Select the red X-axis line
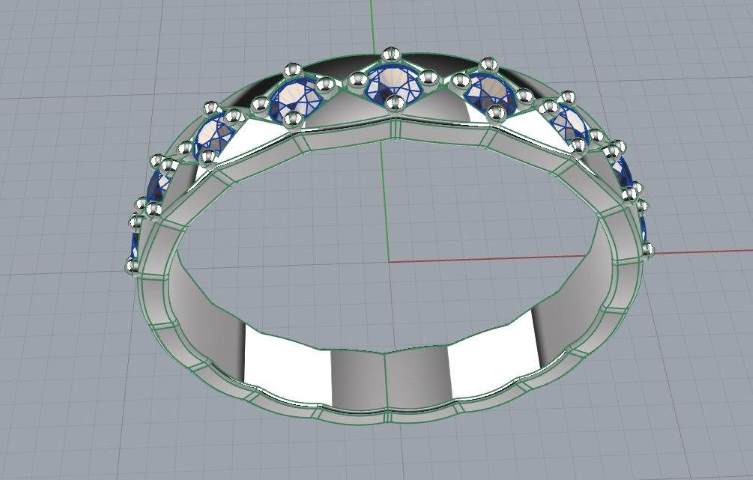The width and height of the screenshot is (753, 480). [x=570, y=256]
